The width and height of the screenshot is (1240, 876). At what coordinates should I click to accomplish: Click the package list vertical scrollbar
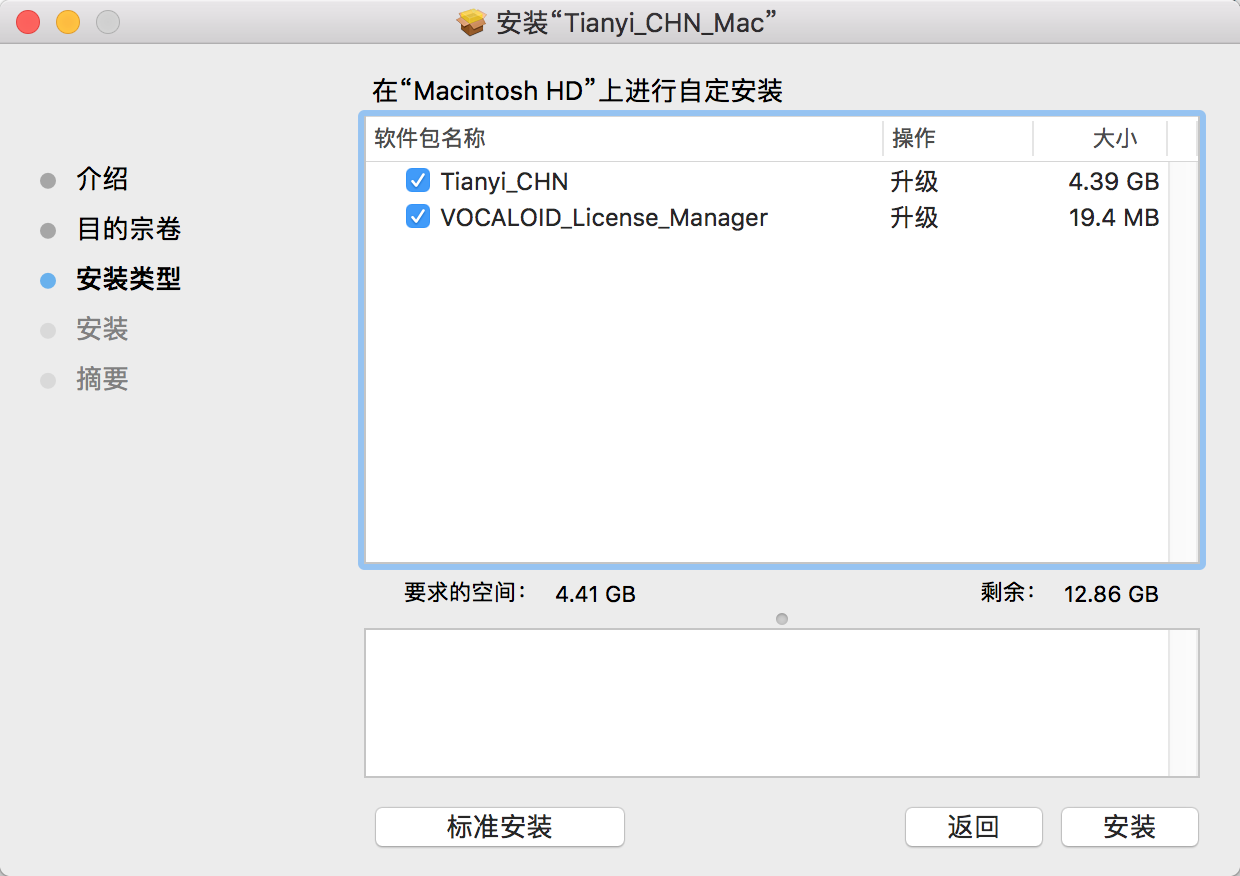click(1183, 361)
